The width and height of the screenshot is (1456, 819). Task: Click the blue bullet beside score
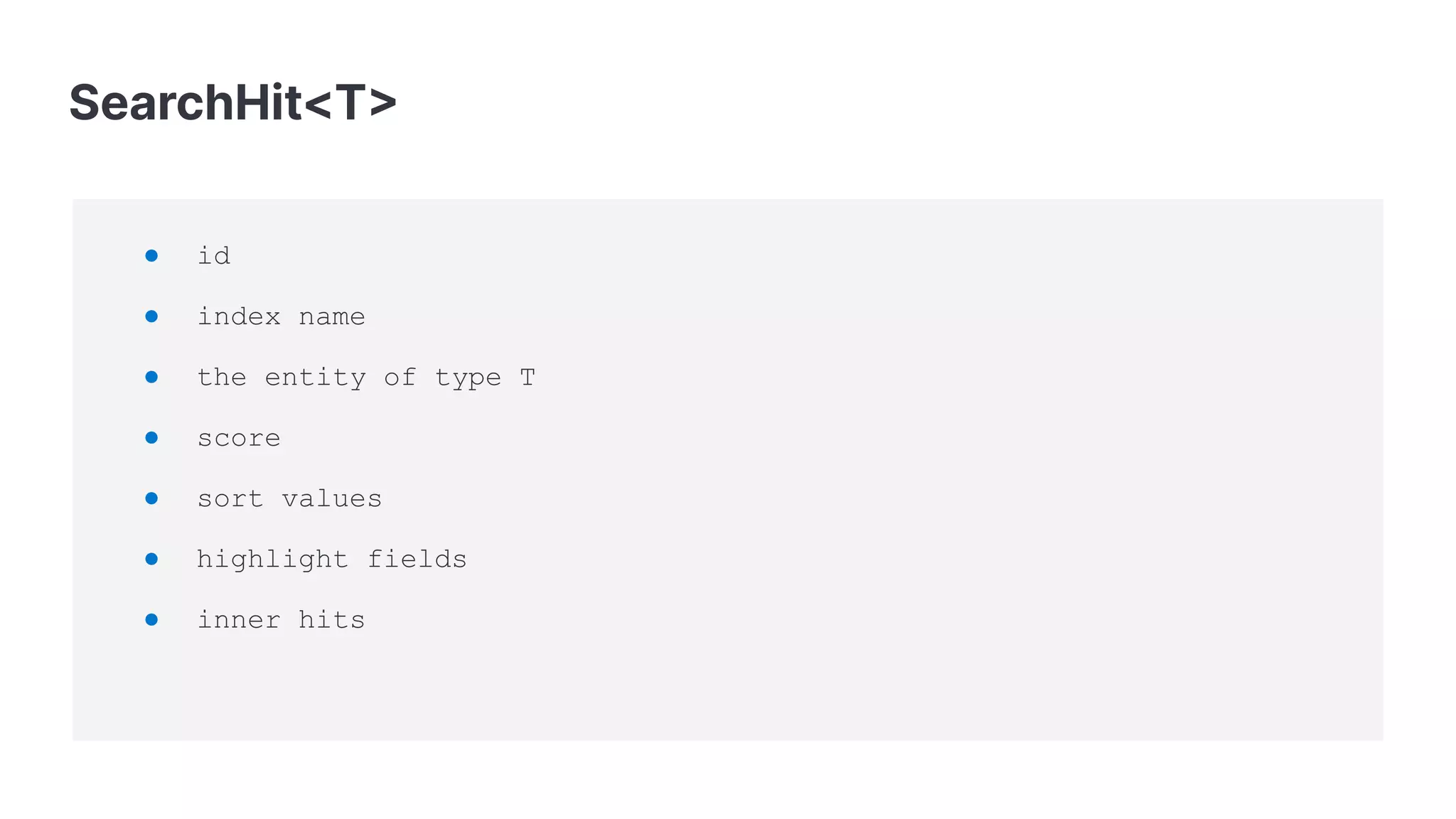click(151, 438)
